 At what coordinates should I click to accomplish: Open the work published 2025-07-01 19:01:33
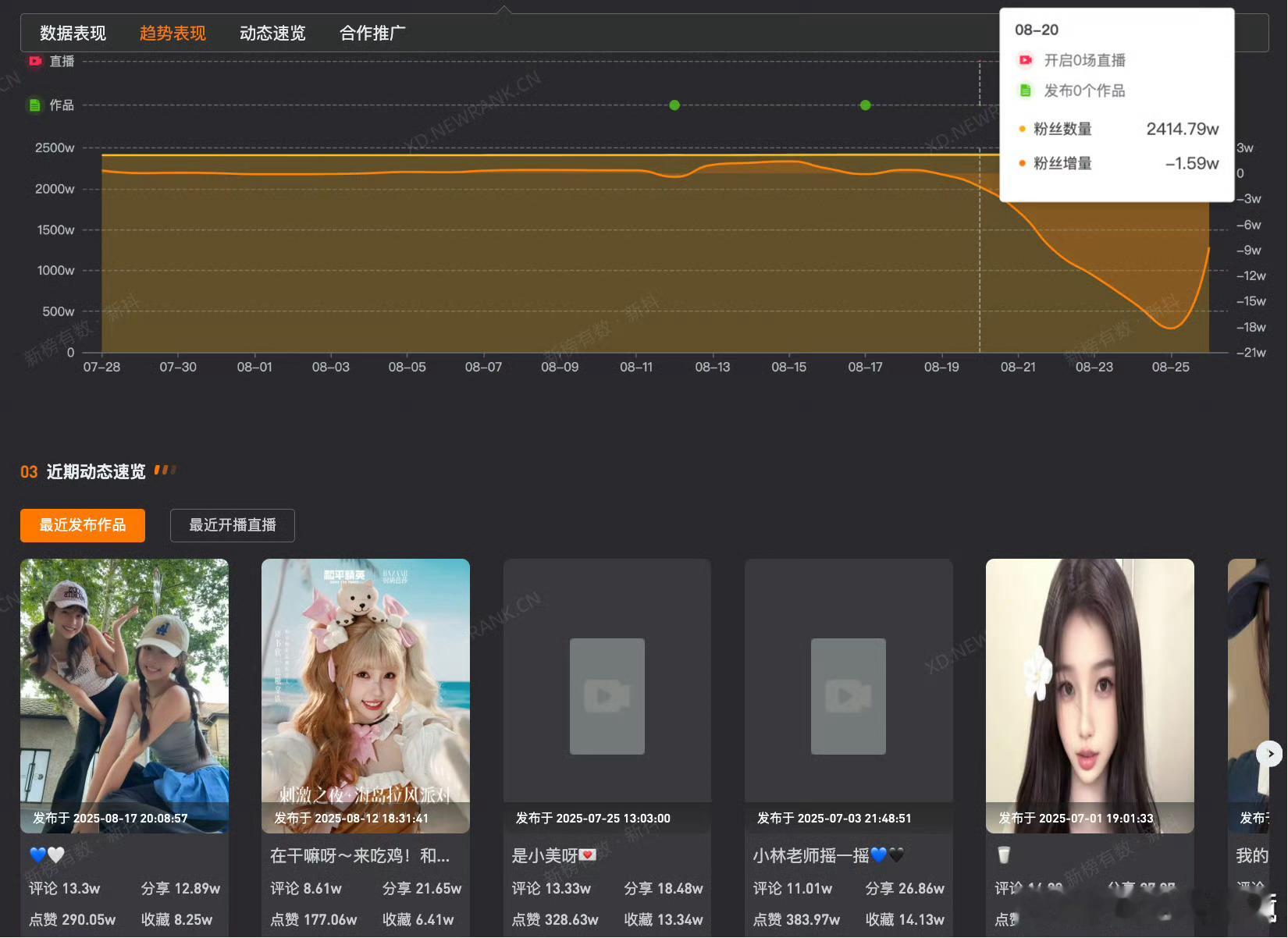(x=1090, y=695)
